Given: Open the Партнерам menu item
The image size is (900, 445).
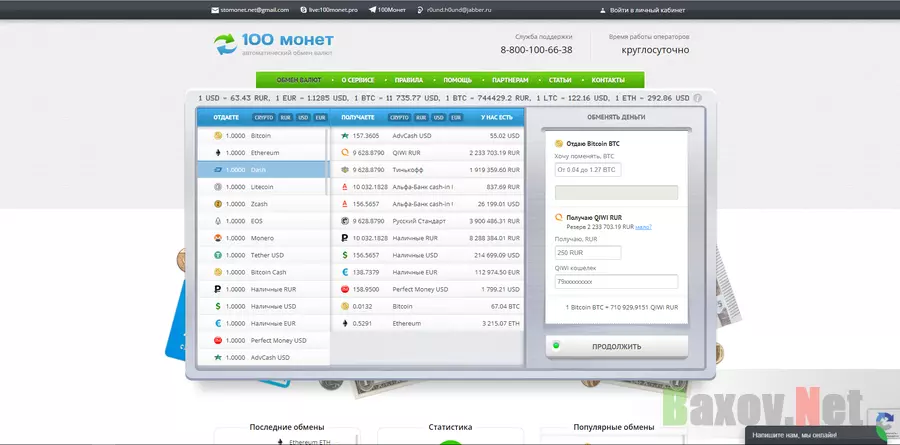Looking at the screenshot, I should [x=510, y=80].
